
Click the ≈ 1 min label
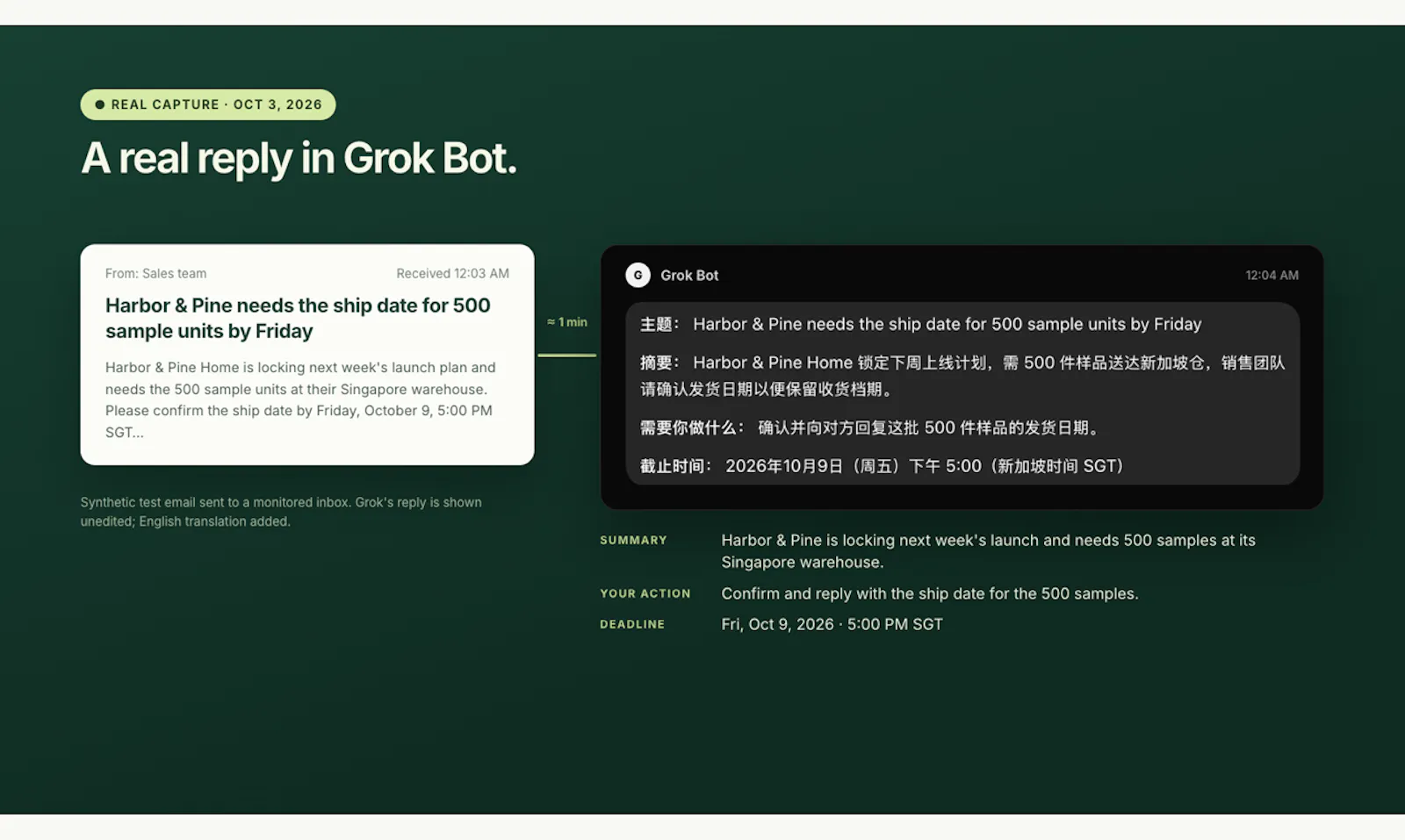tap(567, 322)
